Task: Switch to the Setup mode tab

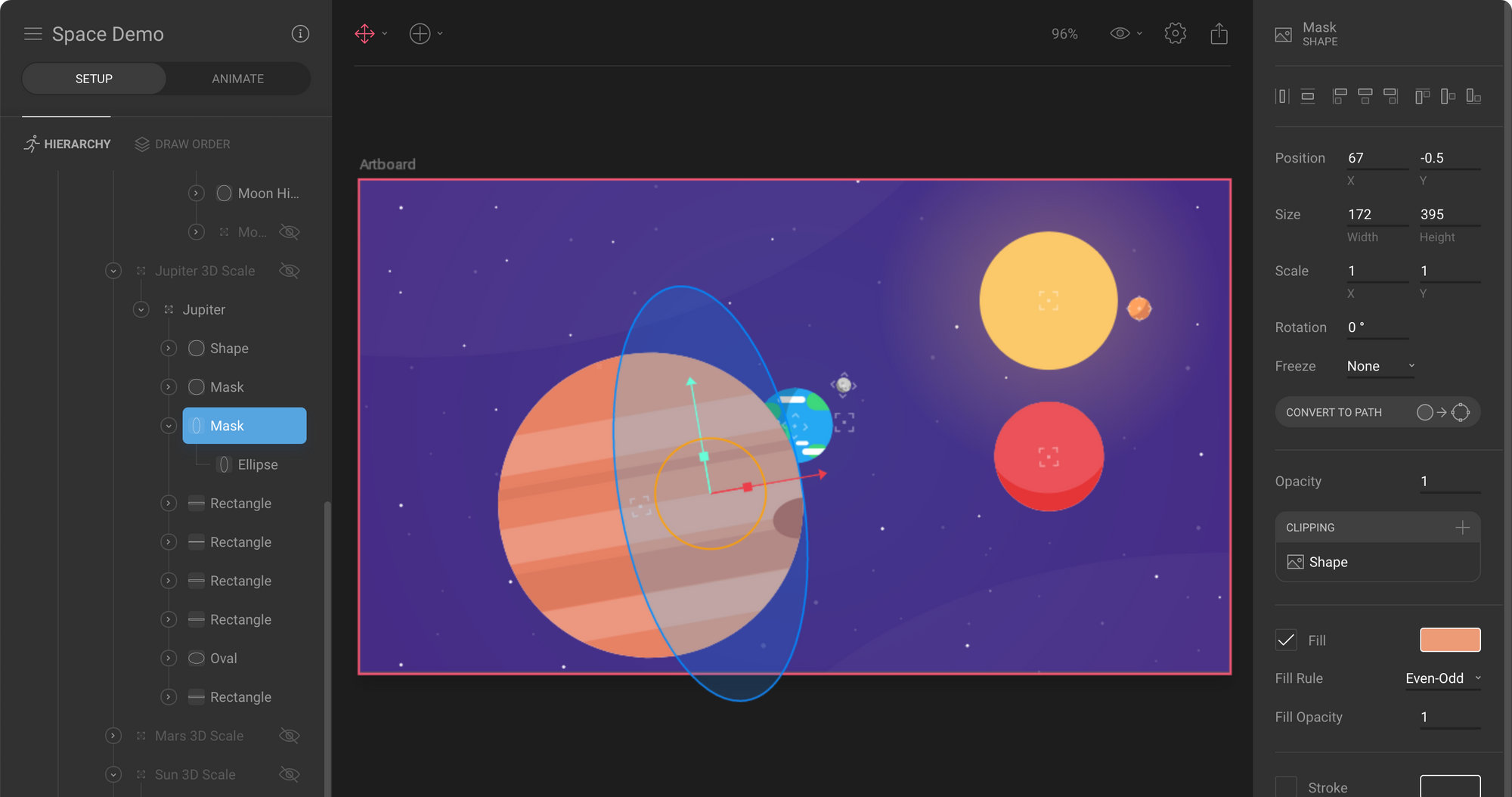Action: 94,79
